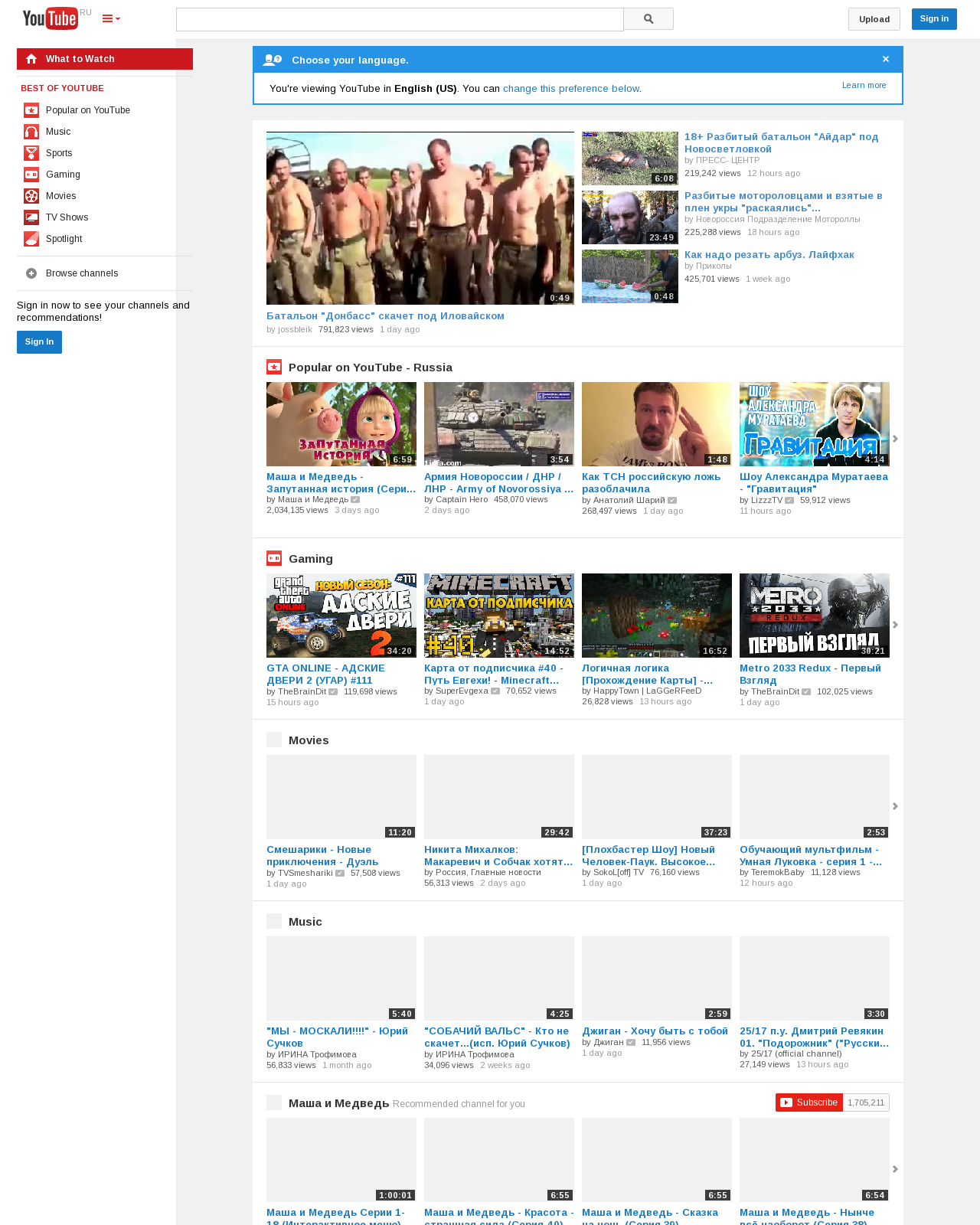Open the Movies section heading
980x1225 pixels.
click(309, 740)
